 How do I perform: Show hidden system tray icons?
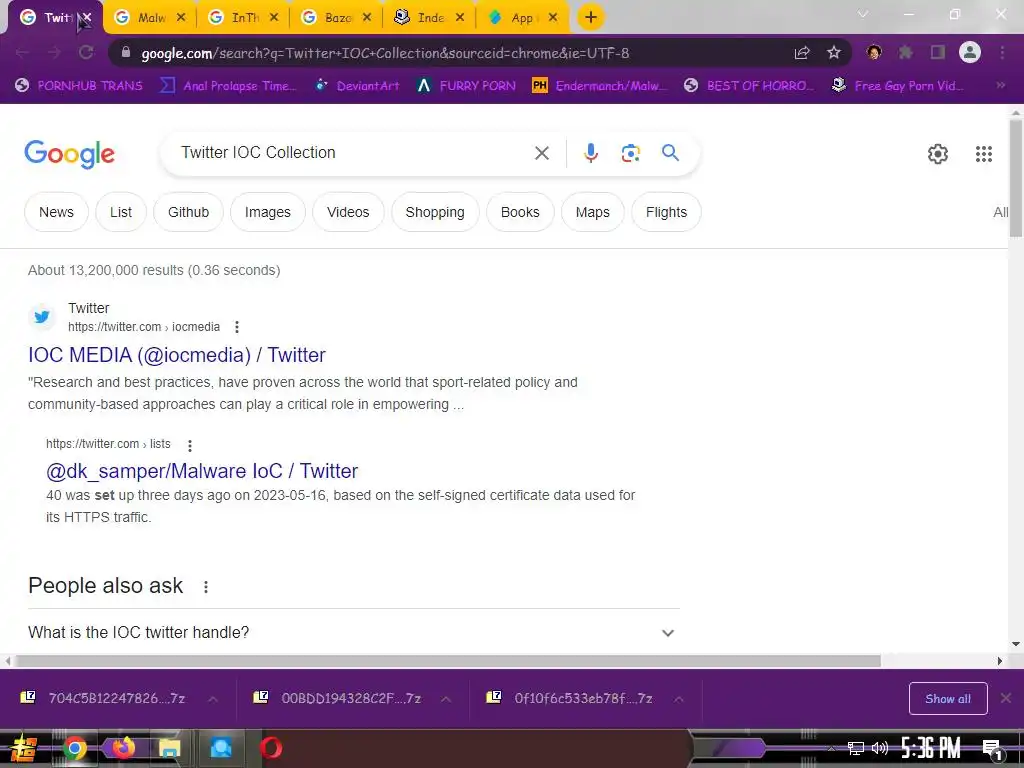click(831, 748)
